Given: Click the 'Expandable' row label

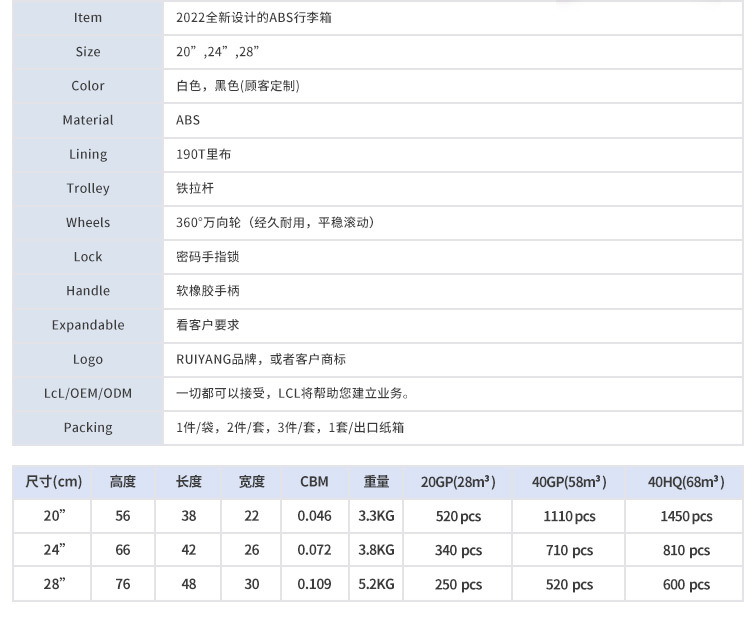Looking at the screenshot, I should coord(88,325).
